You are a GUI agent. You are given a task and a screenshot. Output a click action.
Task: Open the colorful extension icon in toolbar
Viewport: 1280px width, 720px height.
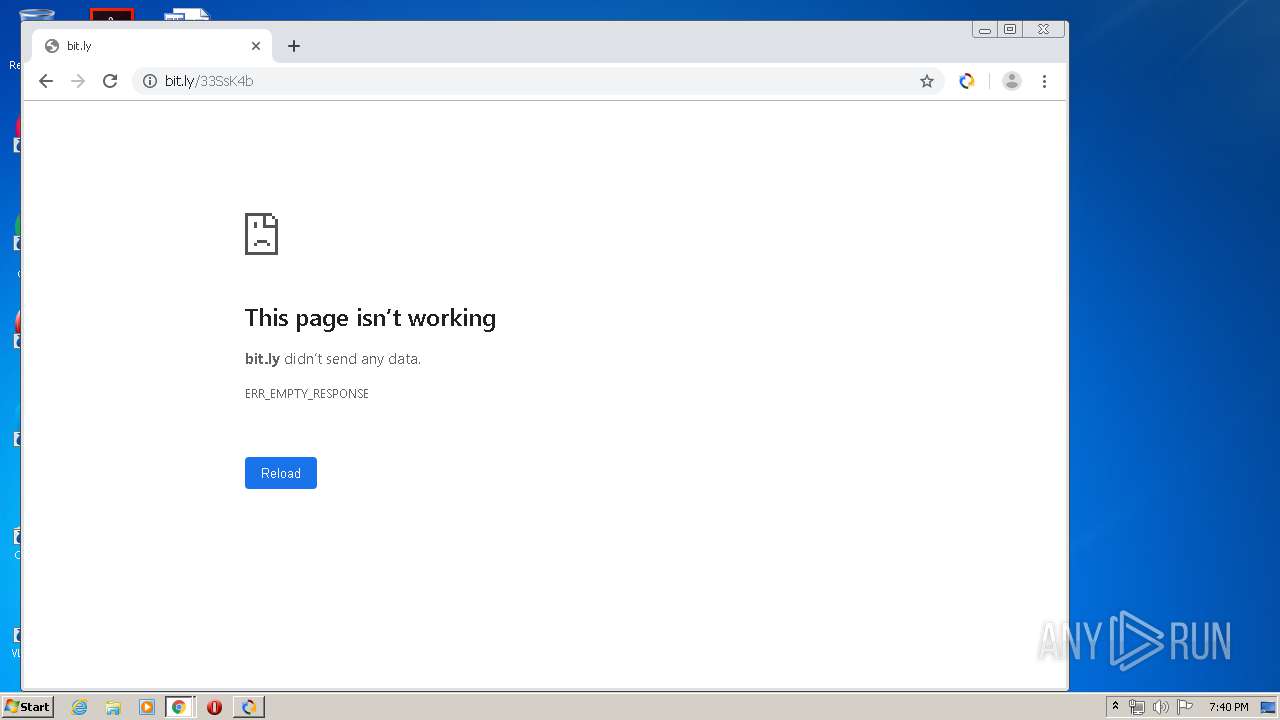pos(967,81)
